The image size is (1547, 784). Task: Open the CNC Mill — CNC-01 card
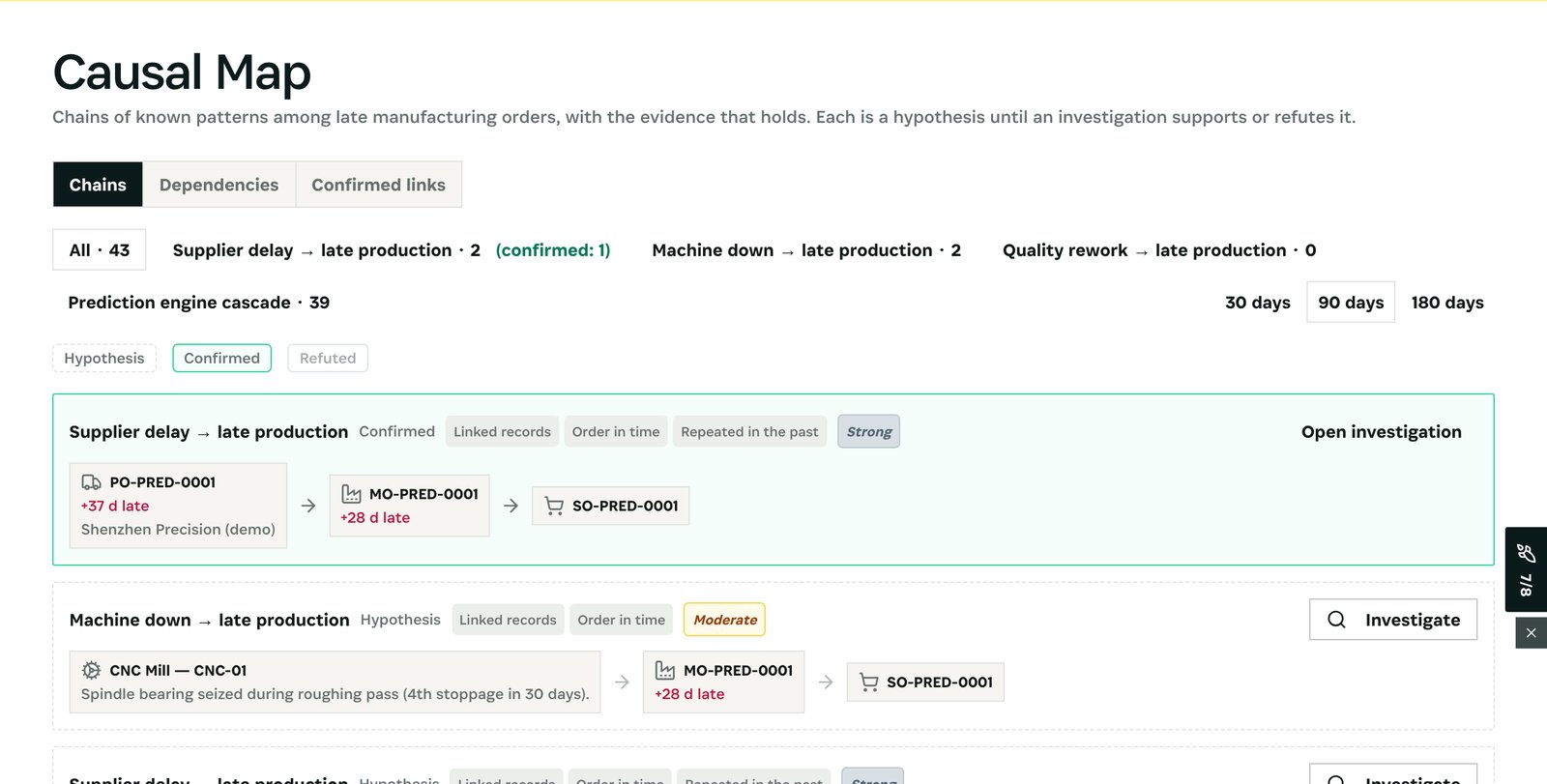[336, 682]
